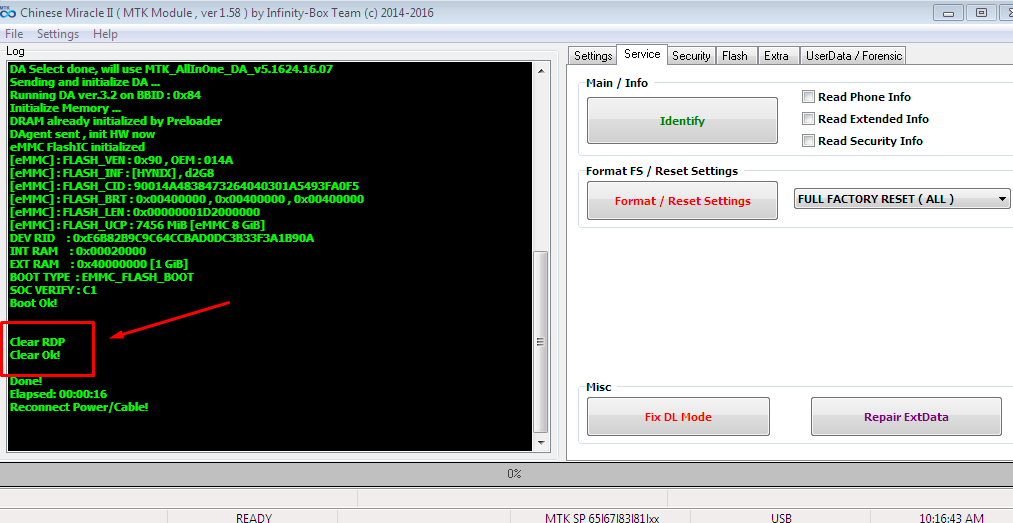Click the Fix DL Mode button
Viewport: 1013px width, 523px height.
click(x=678, y=417)
